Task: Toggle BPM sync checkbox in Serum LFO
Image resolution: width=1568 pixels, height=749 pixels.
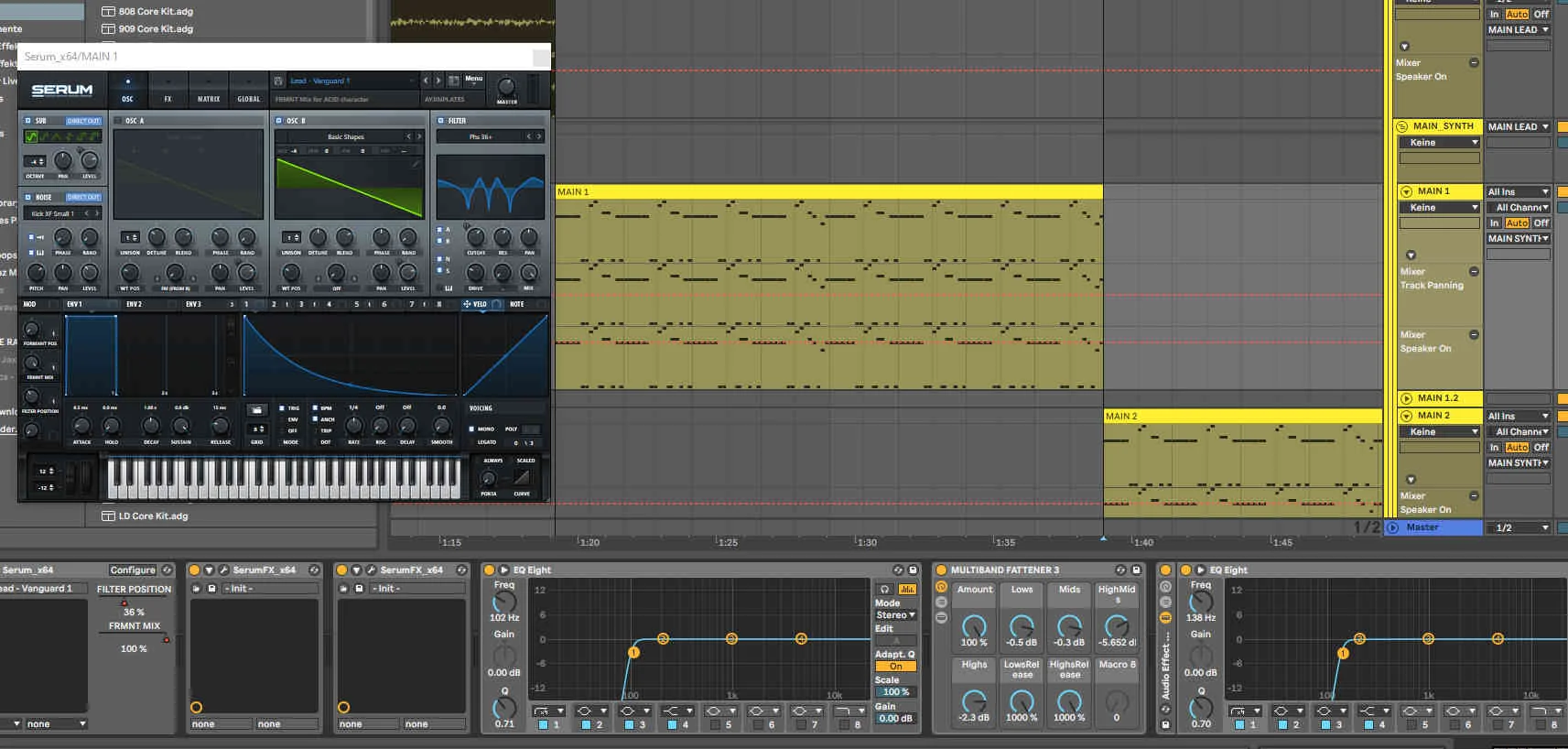Action: pyautogui.click(x=316, y=408)
